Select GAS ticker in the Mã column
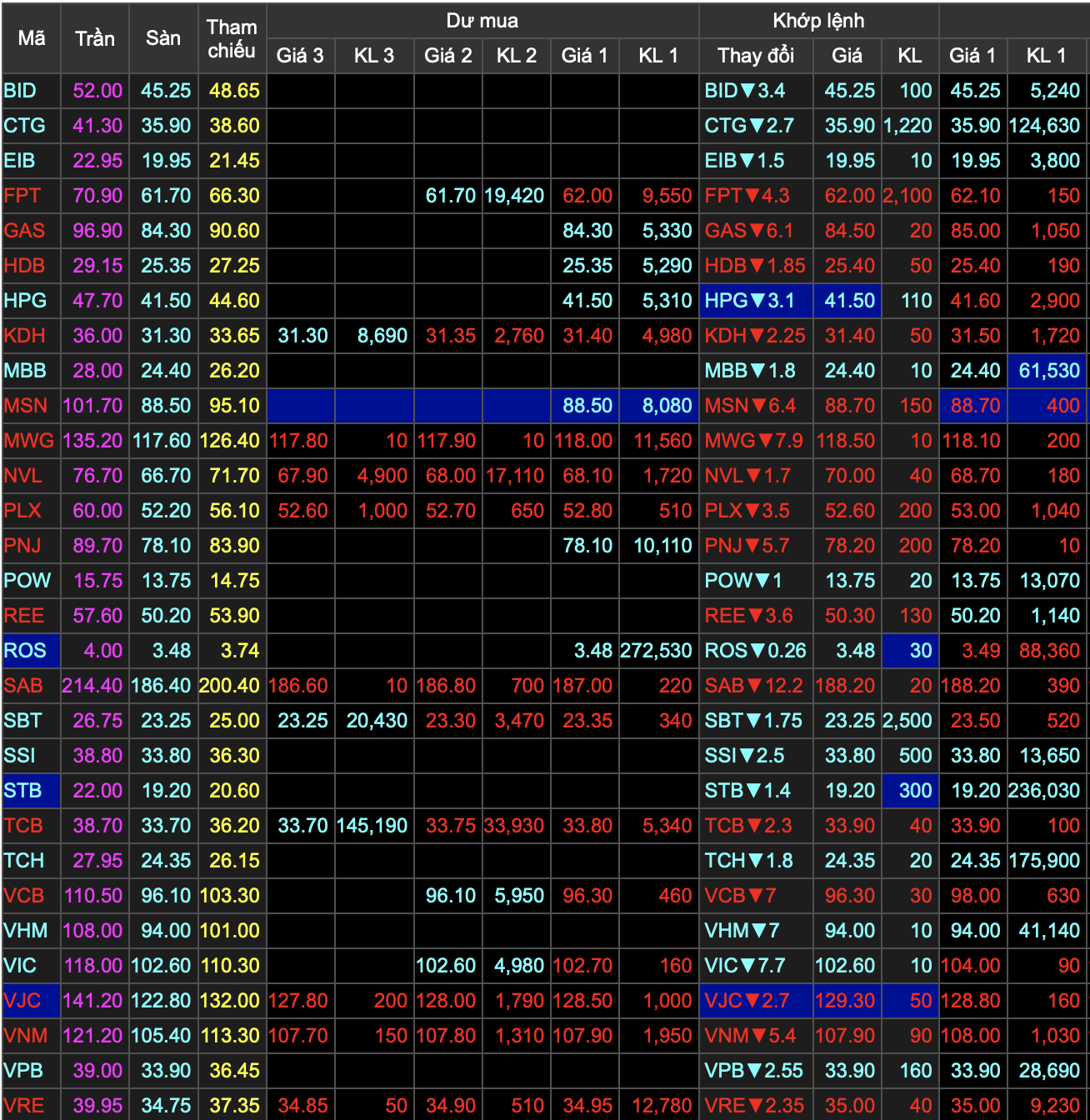Image resolution: width=1090 pixels, height=1120 pixels. point(32,231)
